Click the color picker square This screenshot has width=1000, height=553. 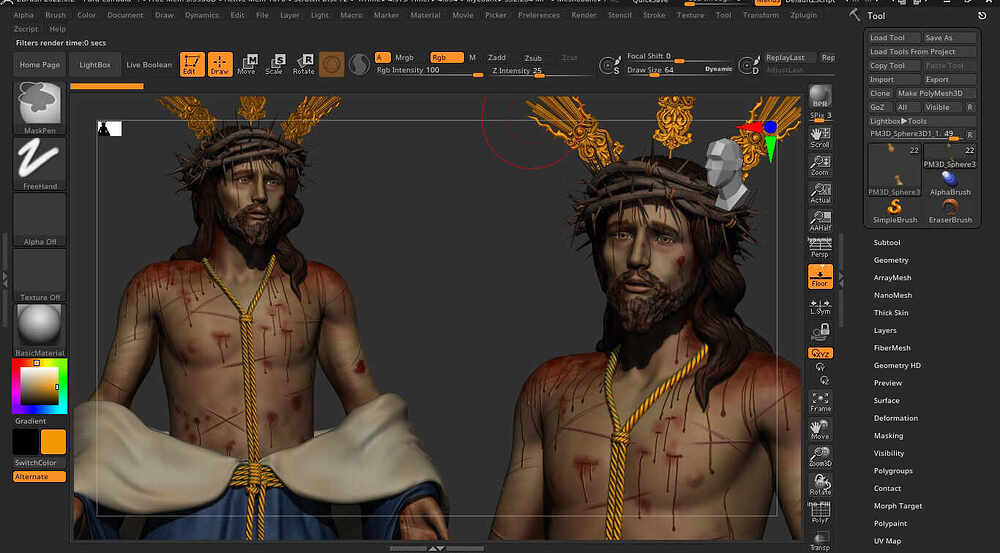[40, 387]
